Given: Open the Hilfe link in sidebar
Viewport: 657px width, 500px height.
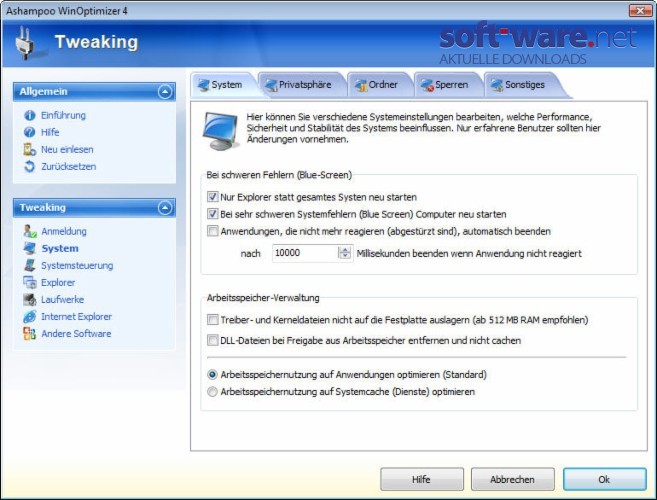Looking at the screenshot, I should [x=50, y=132].
